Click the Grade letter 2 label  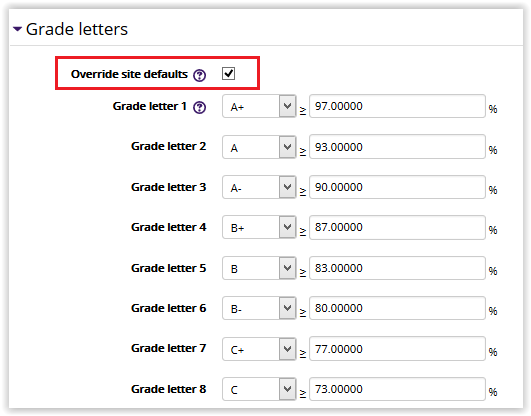[x=169, y=146]
